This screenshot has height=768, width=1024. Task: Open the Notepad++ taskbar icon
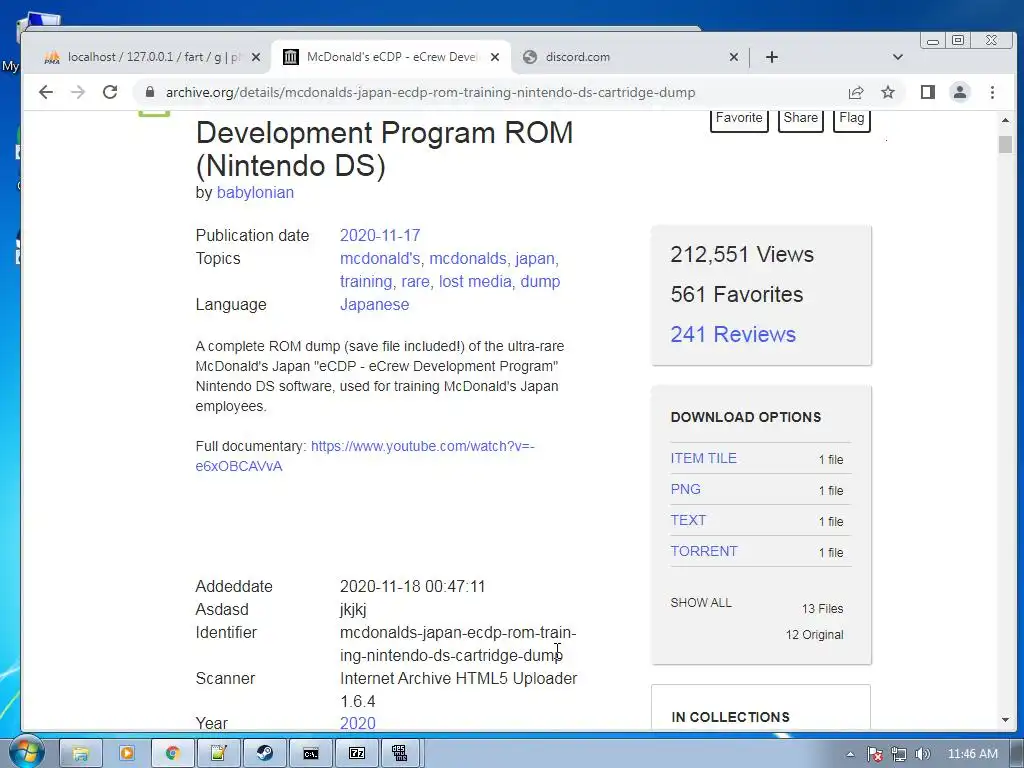pyautogui.click(x=218, y=754)
